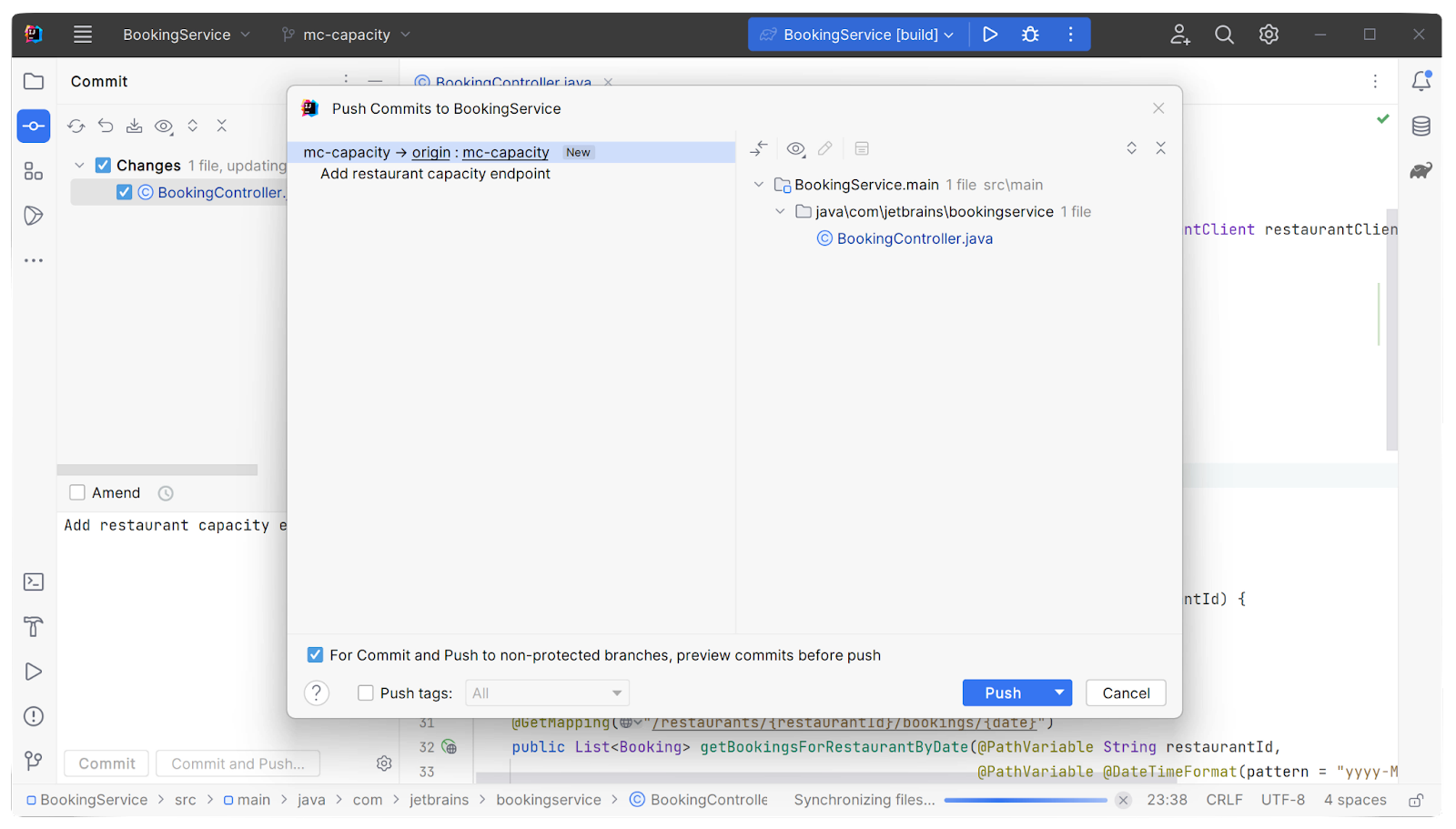Cancel the Synchronizing files progress

pyautogui.click(x=1123, y=800)
